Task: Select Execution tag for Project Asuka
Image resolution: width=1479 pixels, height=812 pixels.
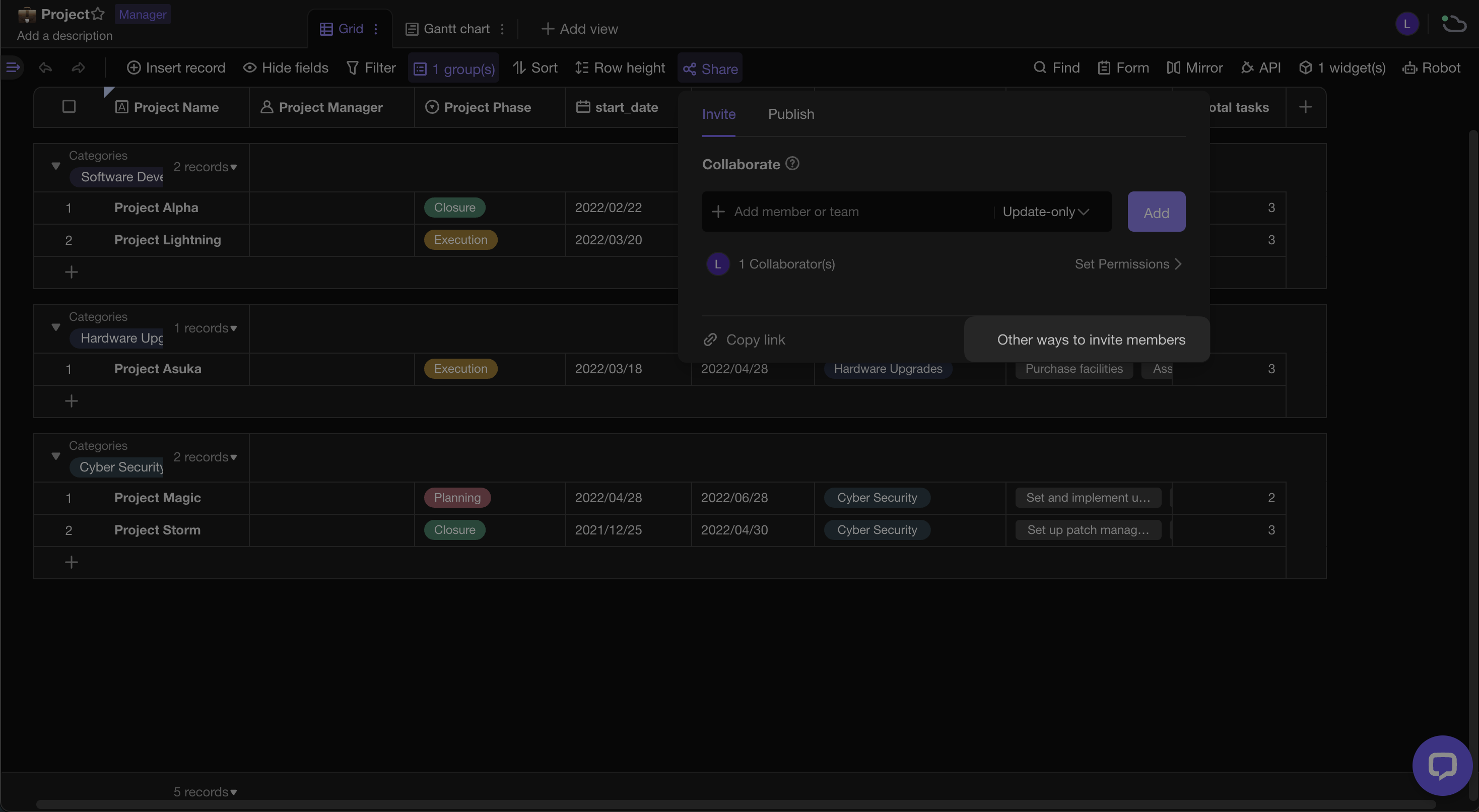Action: click(x=460, y=369)
